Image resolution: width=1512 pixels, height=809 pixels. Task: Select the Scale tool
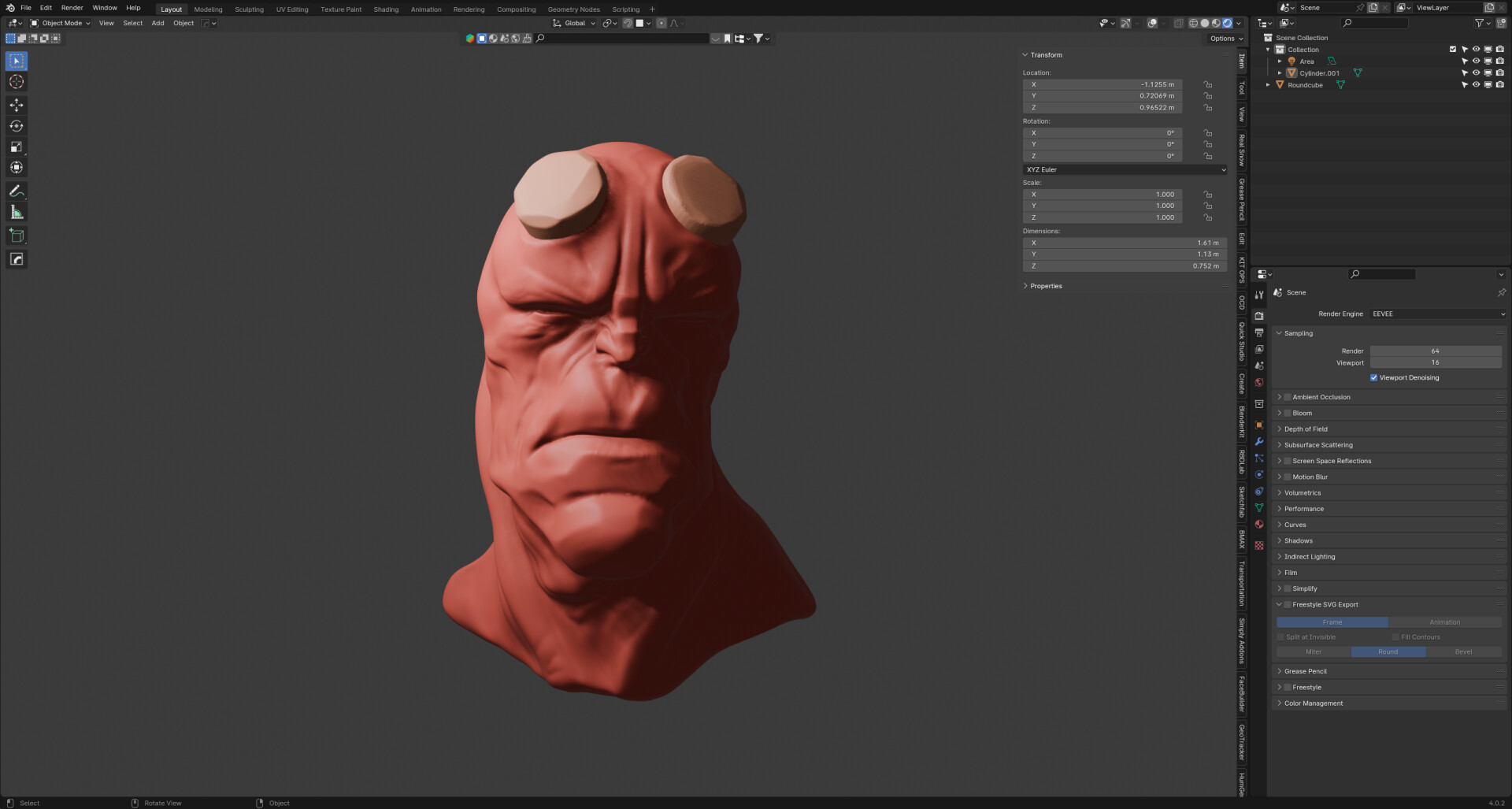17,147
